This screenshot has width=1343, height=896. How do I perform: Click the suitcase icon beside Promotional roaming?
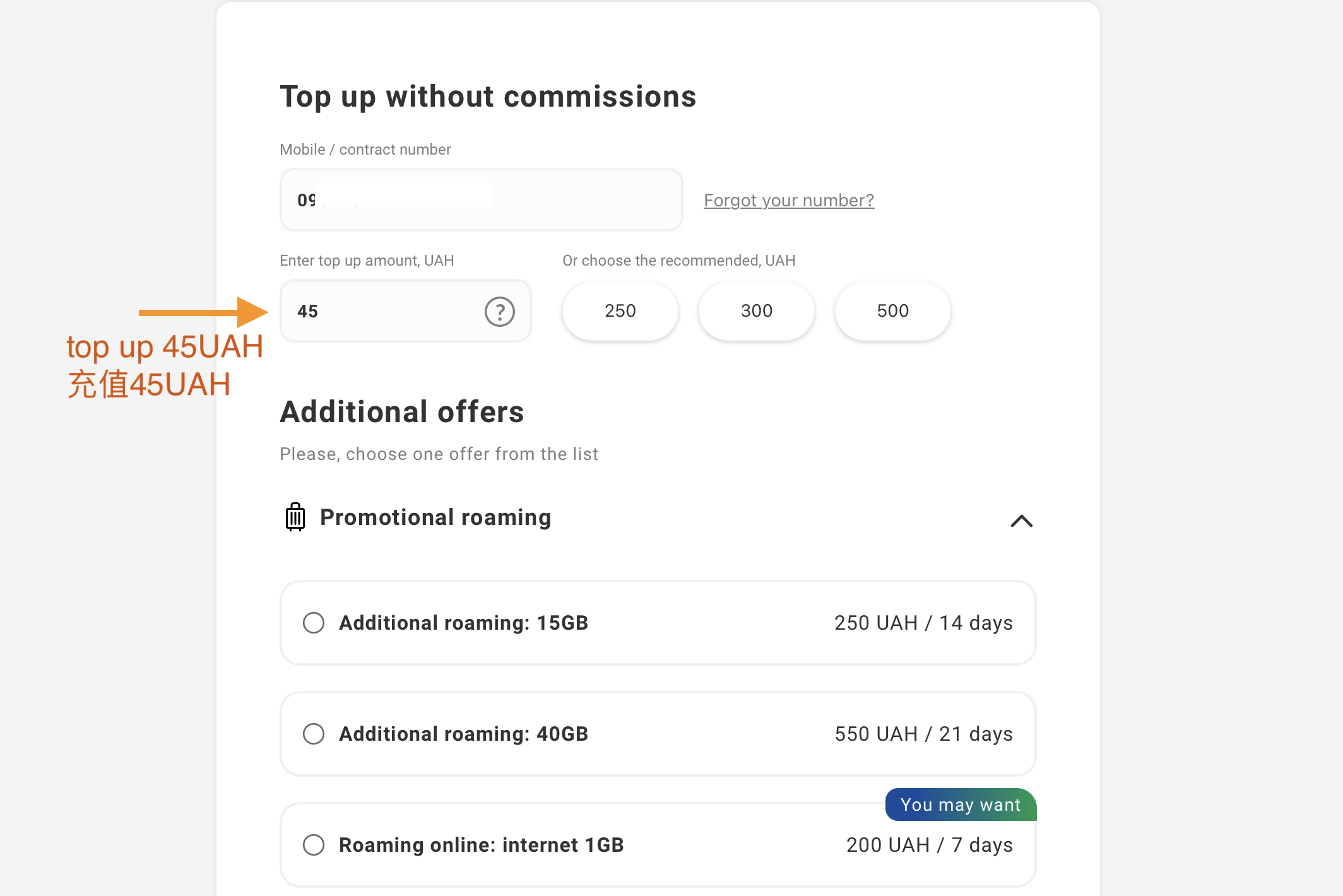295,517
